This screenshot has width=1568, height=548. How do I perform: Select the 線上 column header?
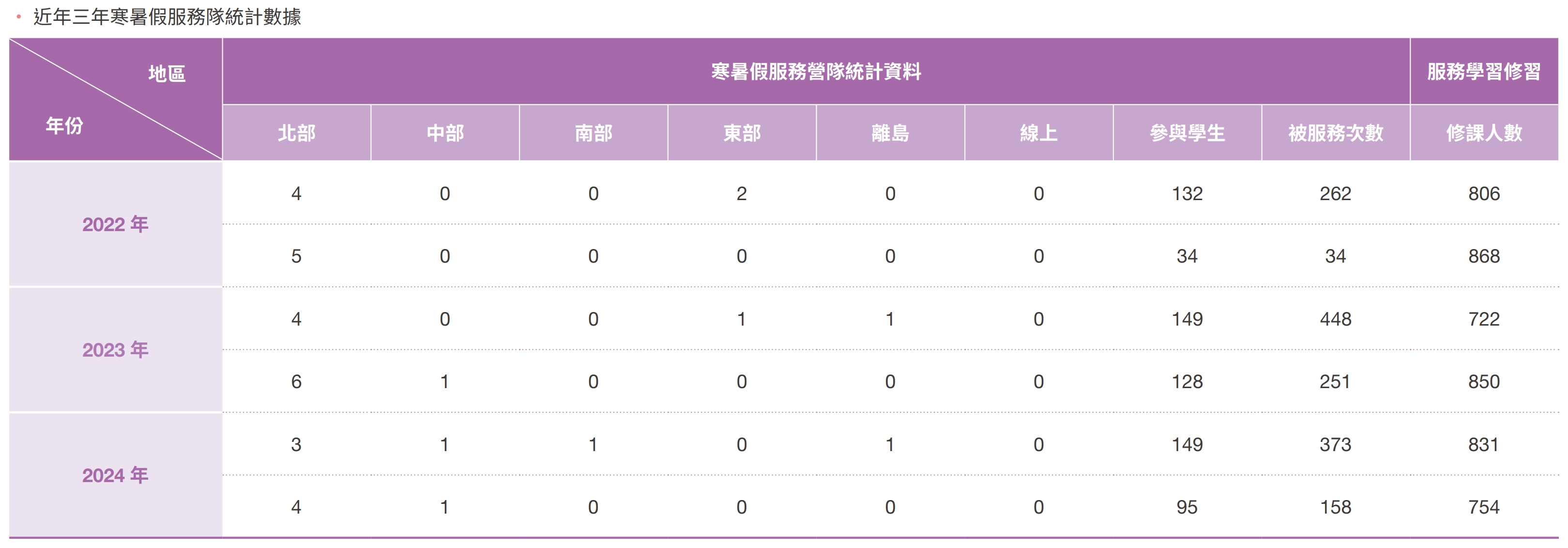click(x=1038, y=133)
